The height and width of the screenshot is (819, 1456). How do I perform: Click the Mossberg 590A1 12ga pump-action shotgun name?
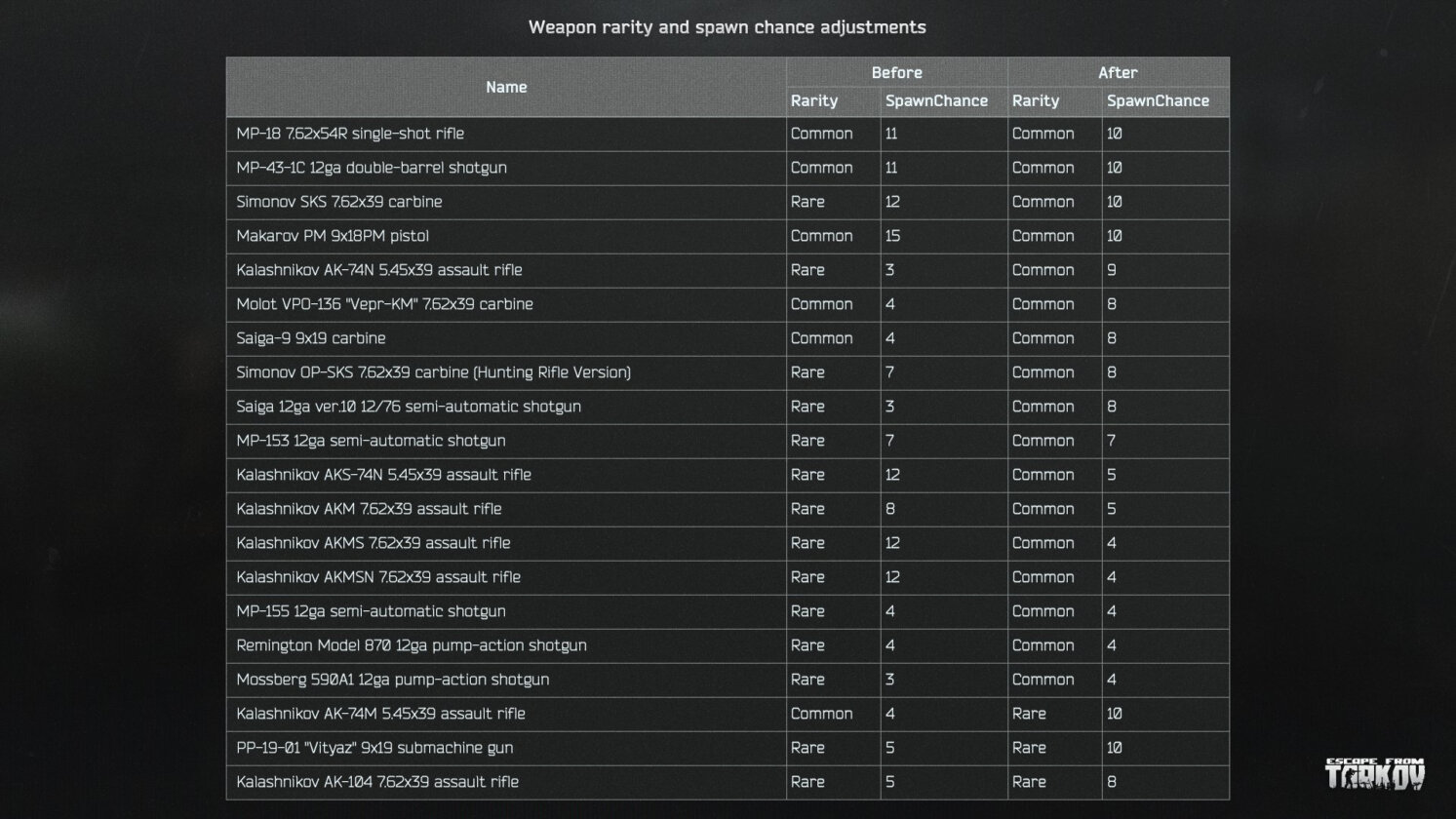(x=392, y=680)
